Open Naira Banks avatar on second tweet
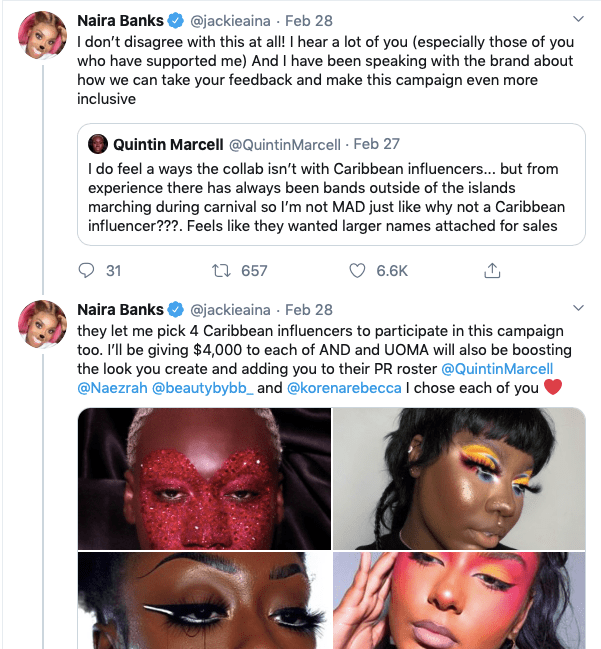The width and height of the screenshot is (601, 649). [x=42, y=324]
